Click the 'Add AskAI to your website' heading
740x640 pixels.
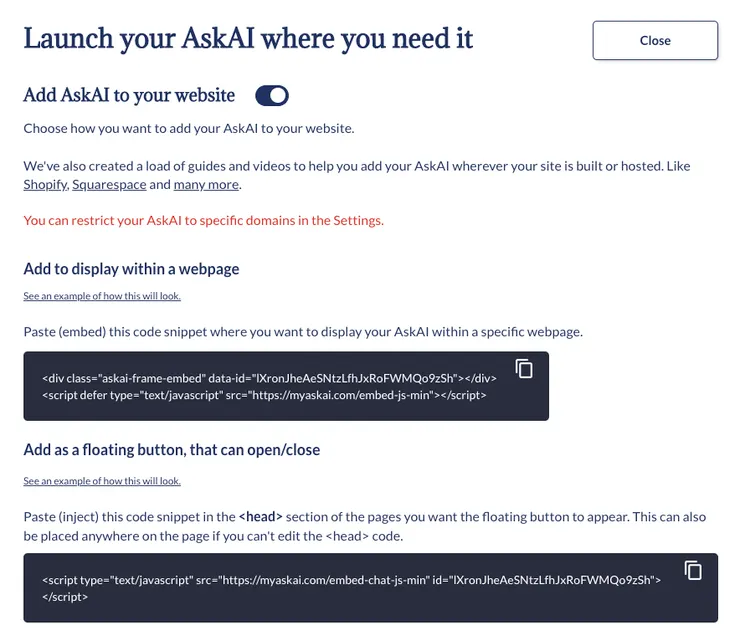[x=129, y=96]
